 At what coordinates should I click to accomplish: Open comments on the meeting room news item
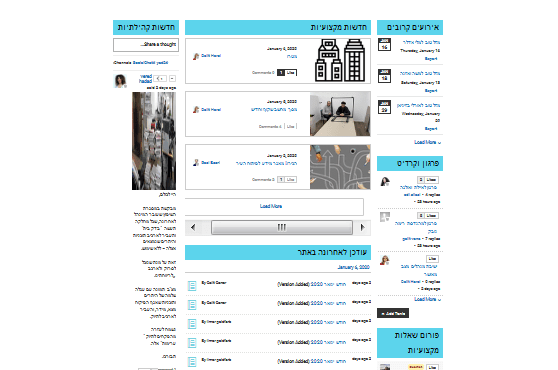270,126
